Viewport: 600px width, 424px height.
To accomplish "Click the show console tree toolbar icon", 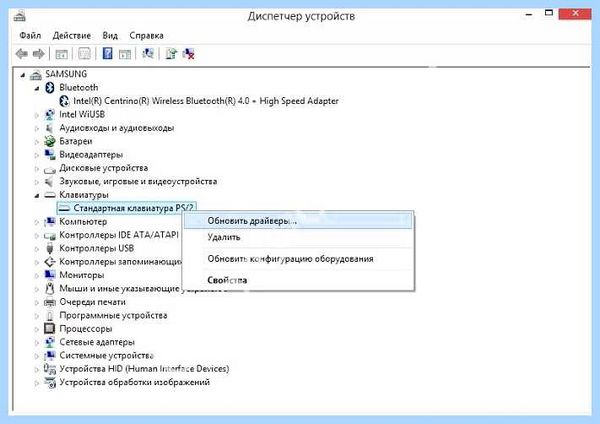I will [62, 54].
